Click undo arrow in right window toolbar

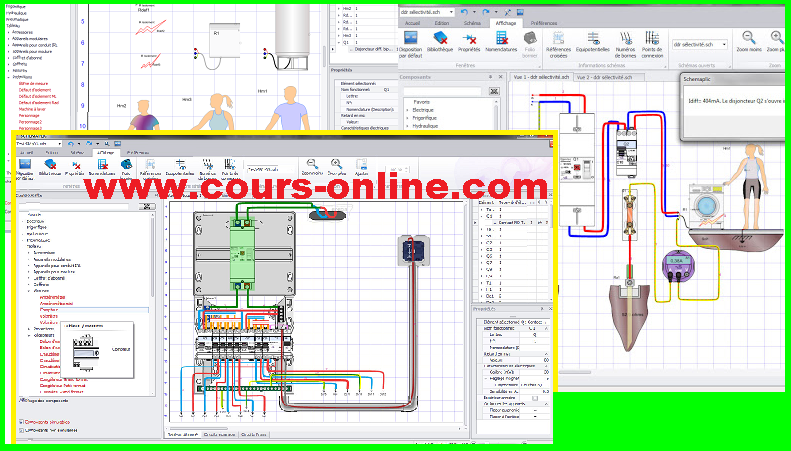pos(464,12)
